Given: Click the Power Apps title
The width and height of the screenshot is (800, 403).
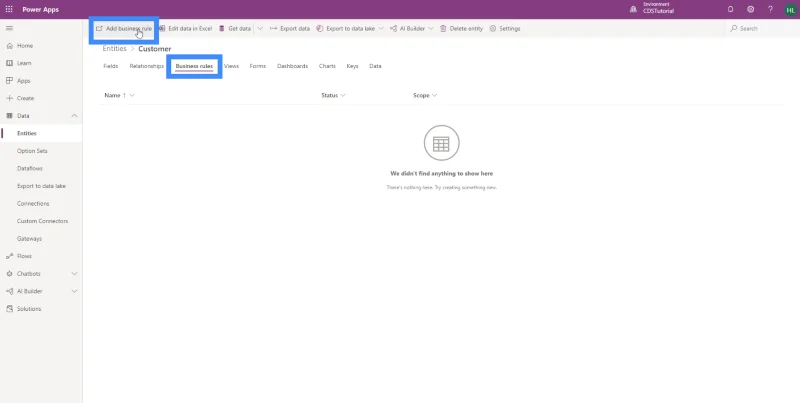Looking at the screenshot, I should [x=40, y=9].
